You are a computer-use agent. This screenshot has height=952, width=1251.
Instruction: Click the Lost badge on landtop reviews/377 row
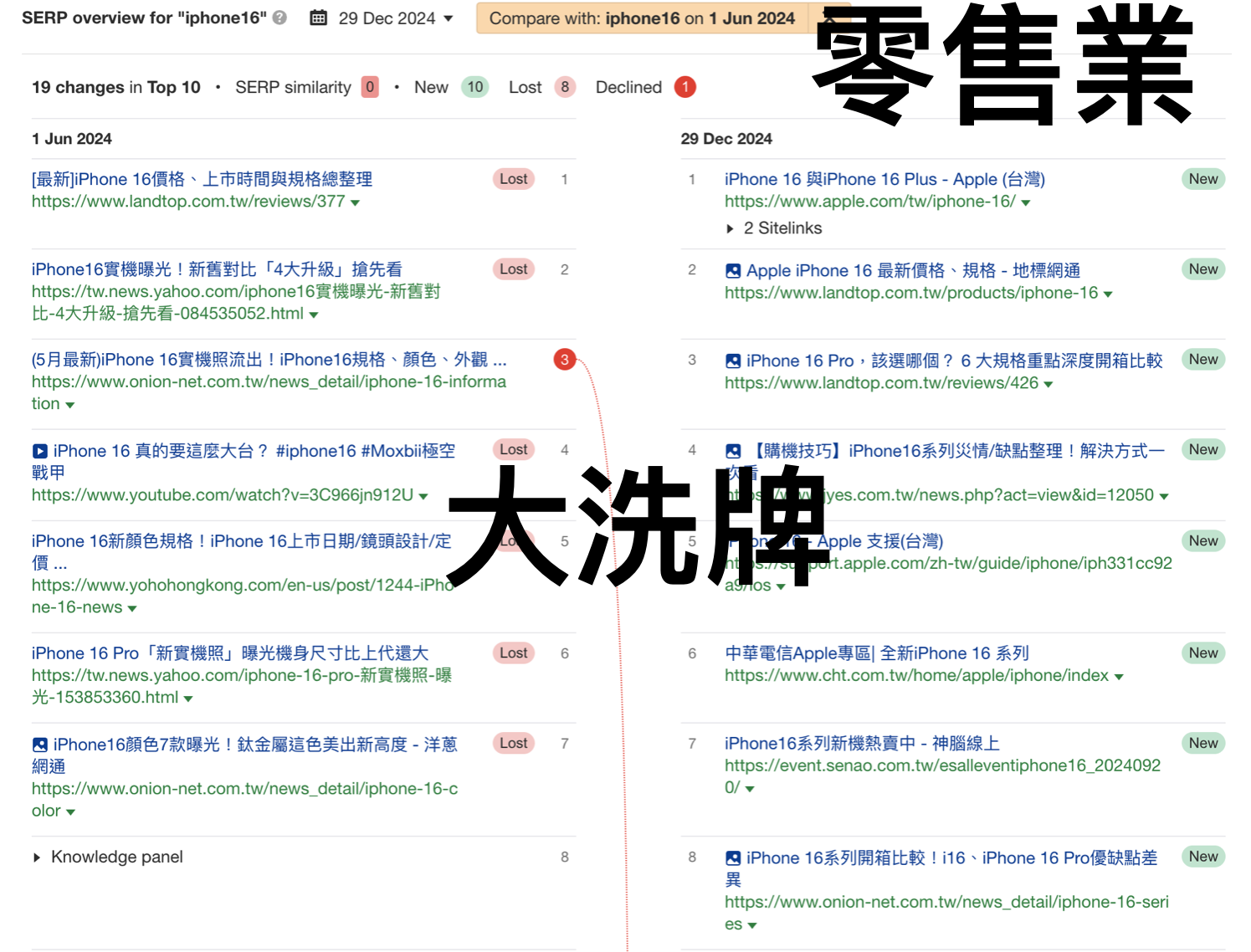pos(514,179)
